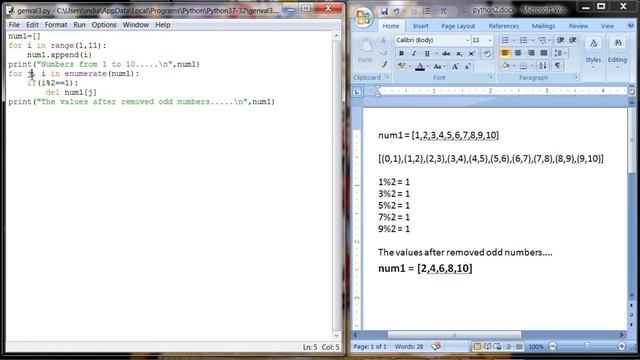Click the proofing errors status bar icon
Image resolution: width=640 pixels, height=360 pixels.
[436, 346]
